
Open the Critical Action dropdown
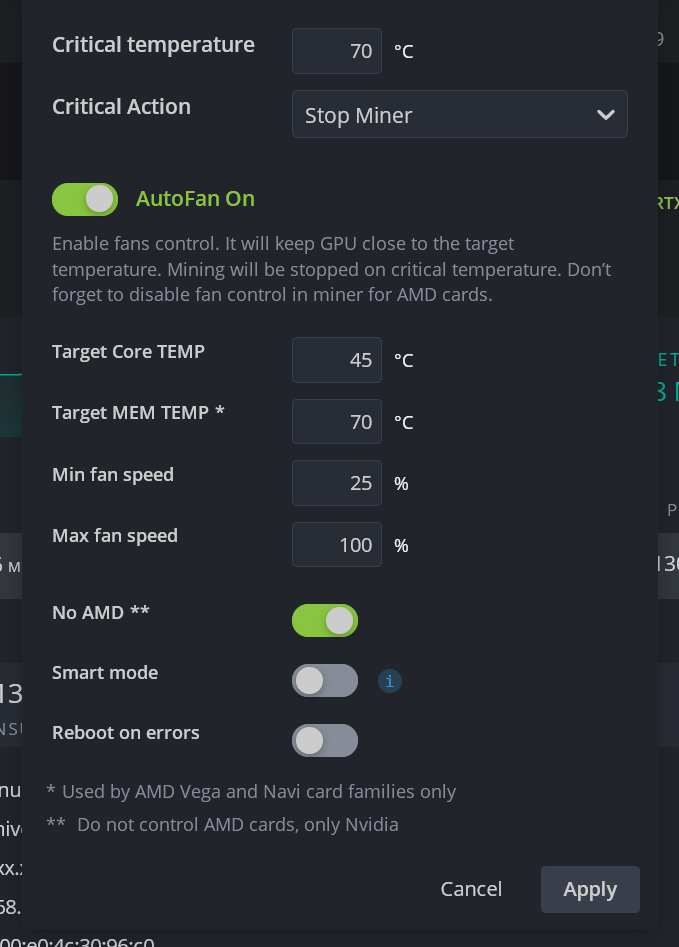point(460,114)
